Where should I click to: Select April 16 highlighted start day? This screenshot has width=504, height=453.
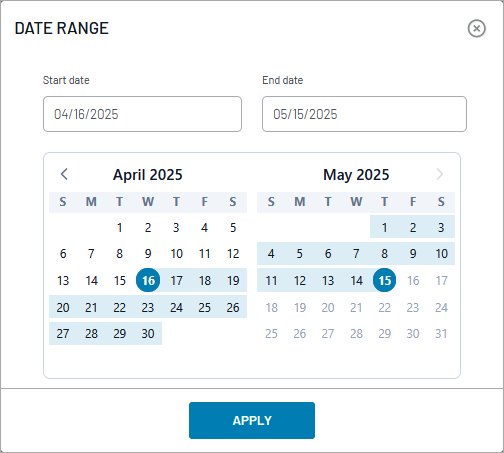[148, 280]
